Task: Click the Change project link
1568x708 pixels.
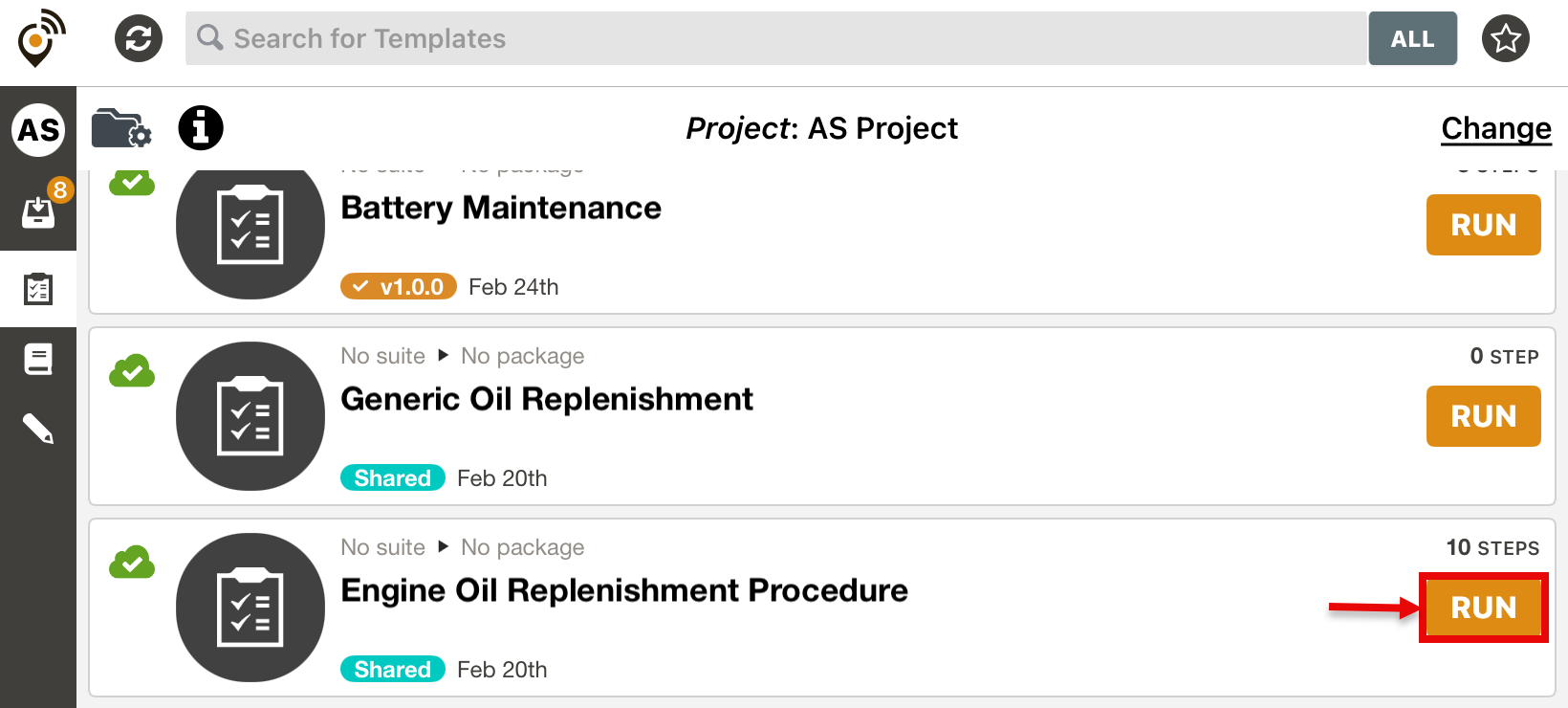Action: pos(1496,128)
